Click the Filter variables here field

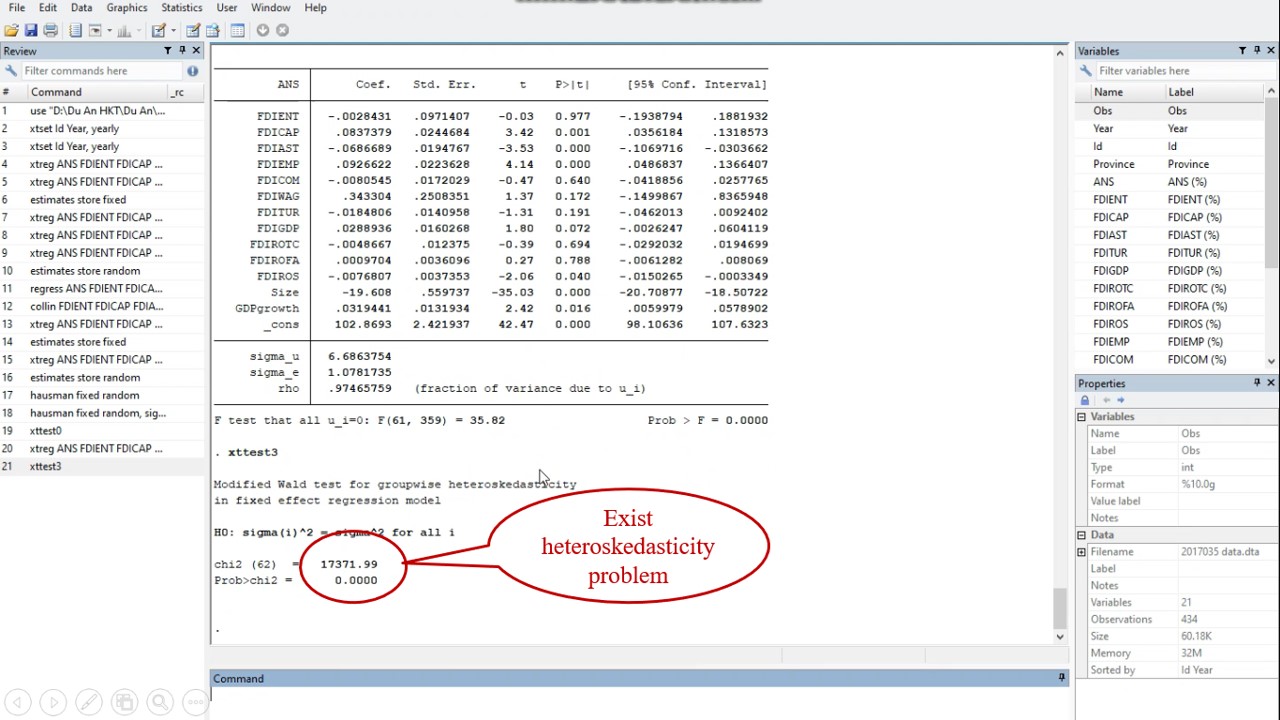coord(1170,71)
